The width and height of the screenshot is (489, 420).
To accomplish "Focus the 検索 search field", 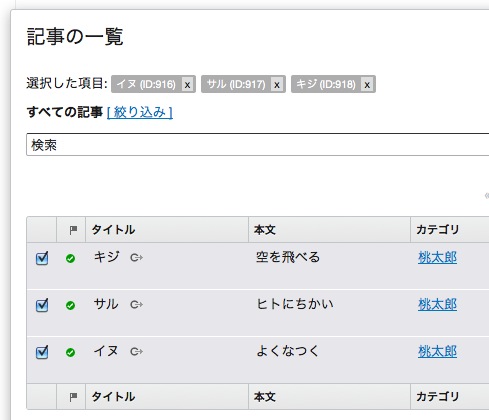I will 257,145.
